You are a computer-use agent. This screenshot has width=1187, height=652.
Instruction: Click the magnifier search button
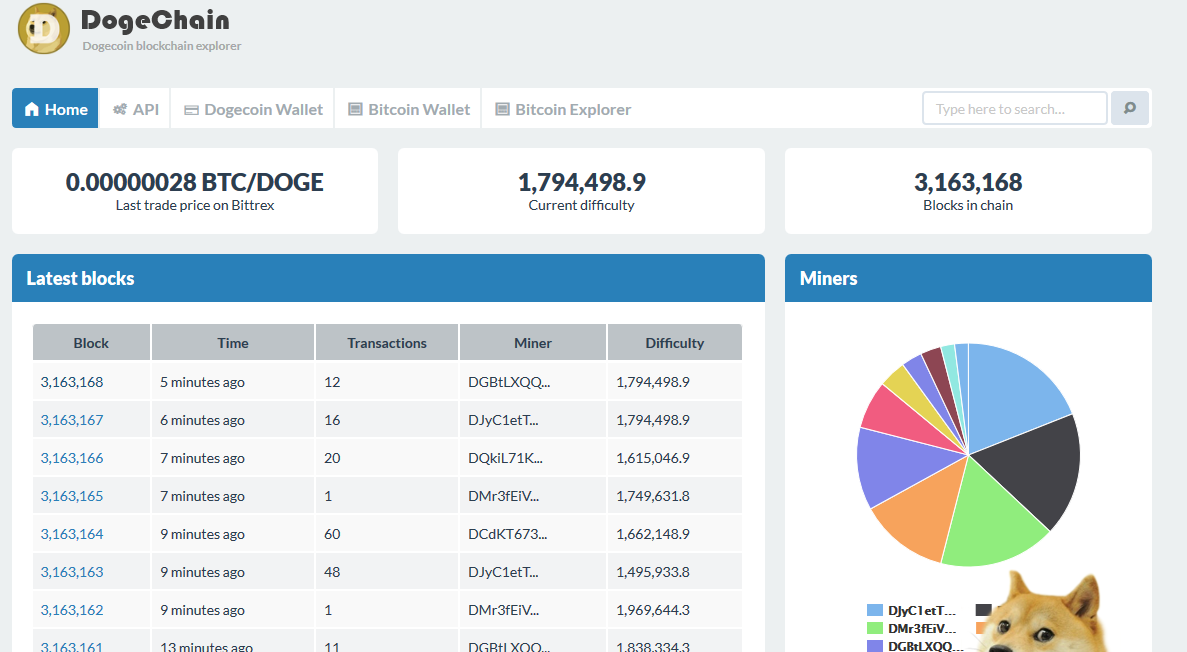coord(1130,109)
